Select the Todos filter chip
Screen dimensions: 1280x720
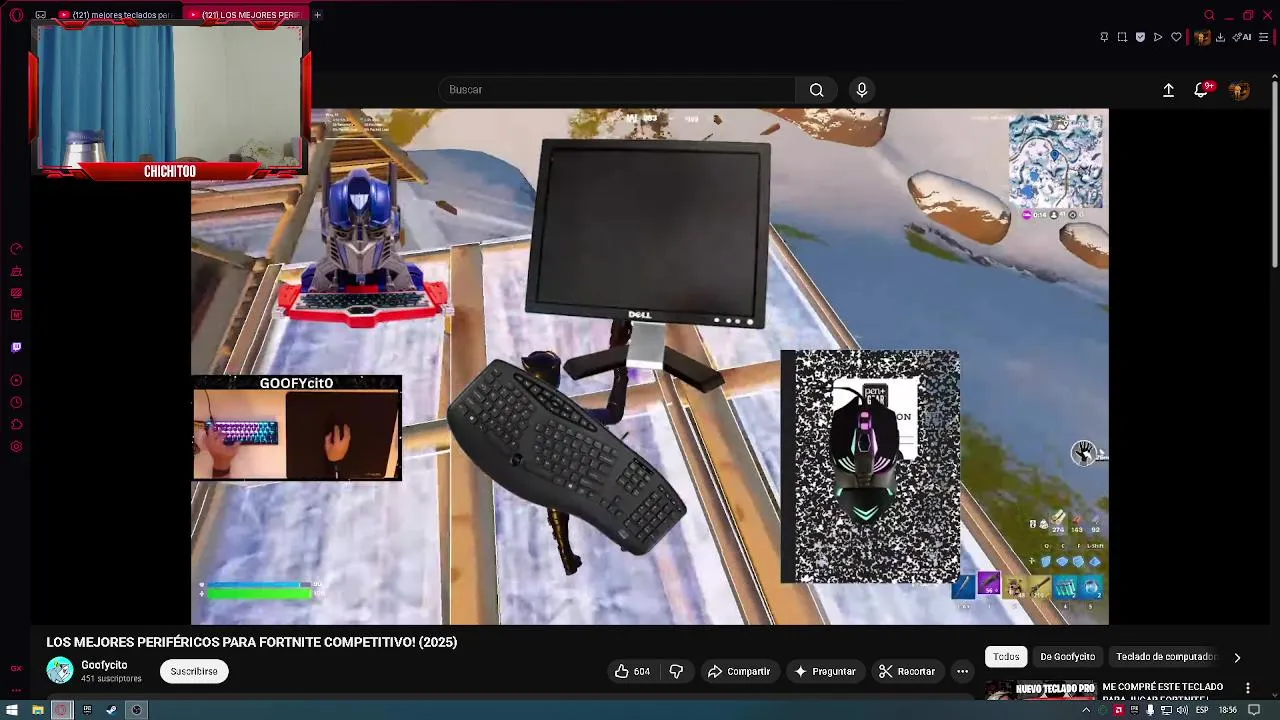click(x=1006, y=657)
